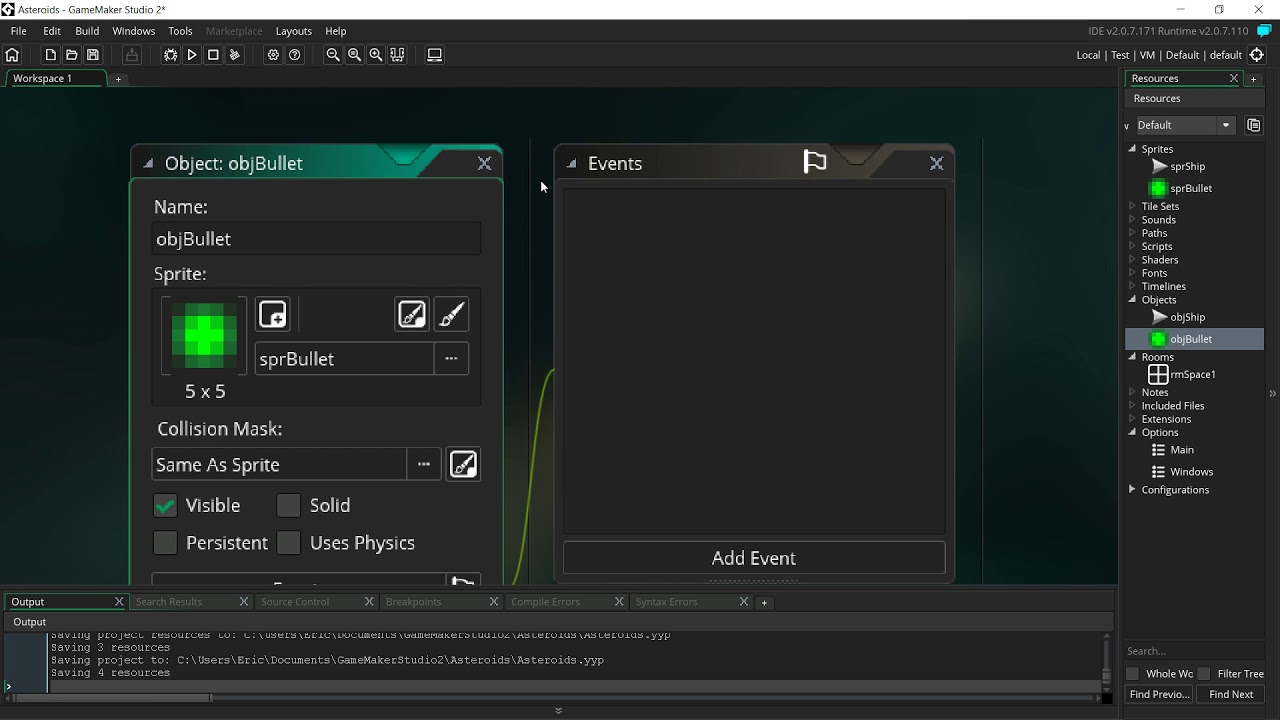The width and height of the screenshot is (1280, 720).
Task: Collapse the Options folder
Action: pos(1132,432)
